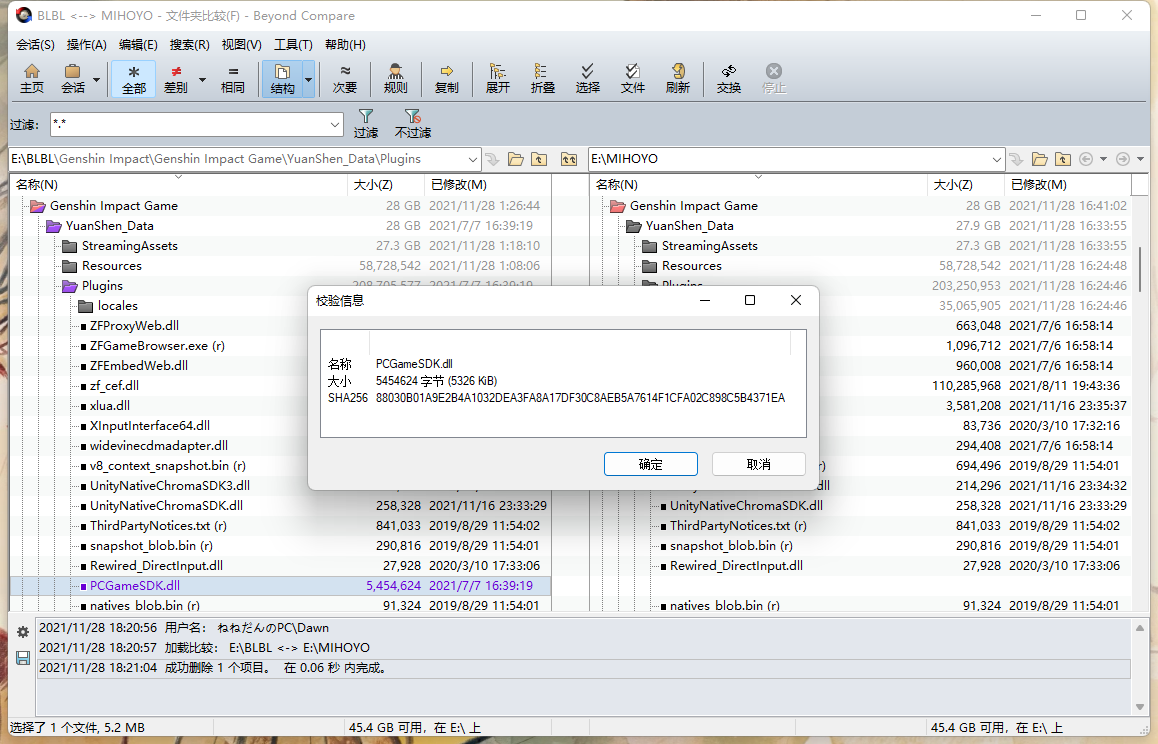The height and width of the screenshot is (744, 1158).
Task: Expand right Resources folder
Action: pyautogui.click(x=650, y=266)
